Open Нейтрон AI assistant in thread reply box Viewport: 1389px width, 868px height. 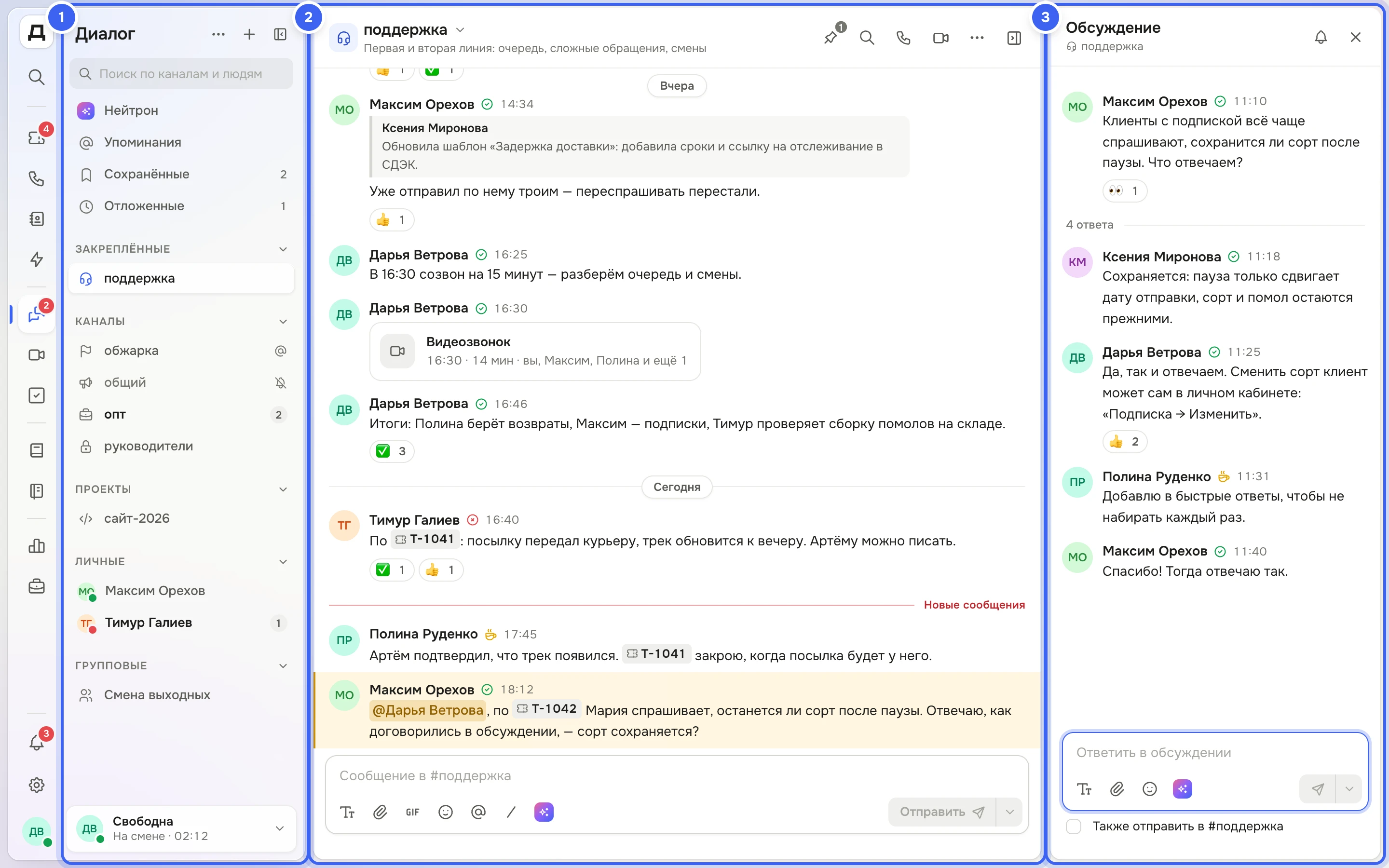(x=1183, y=789)
